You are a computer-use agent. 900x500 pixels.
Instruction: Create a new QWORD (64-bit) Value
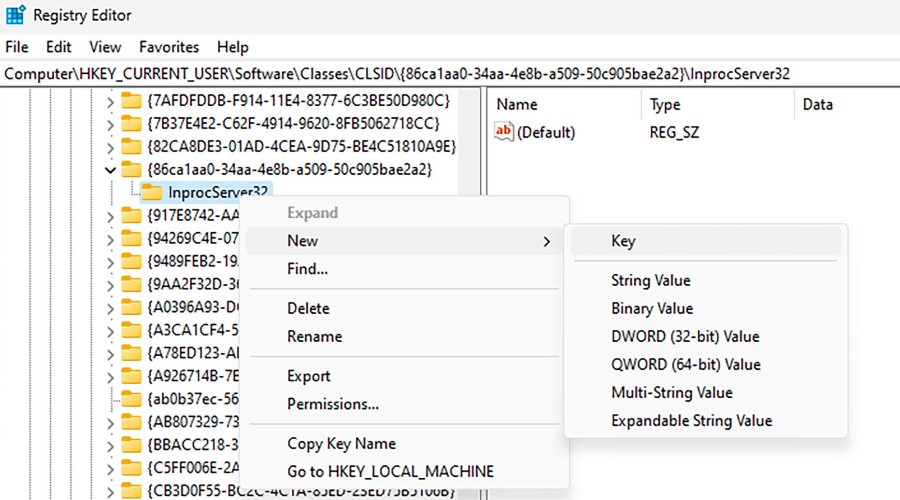pos(705,365)
